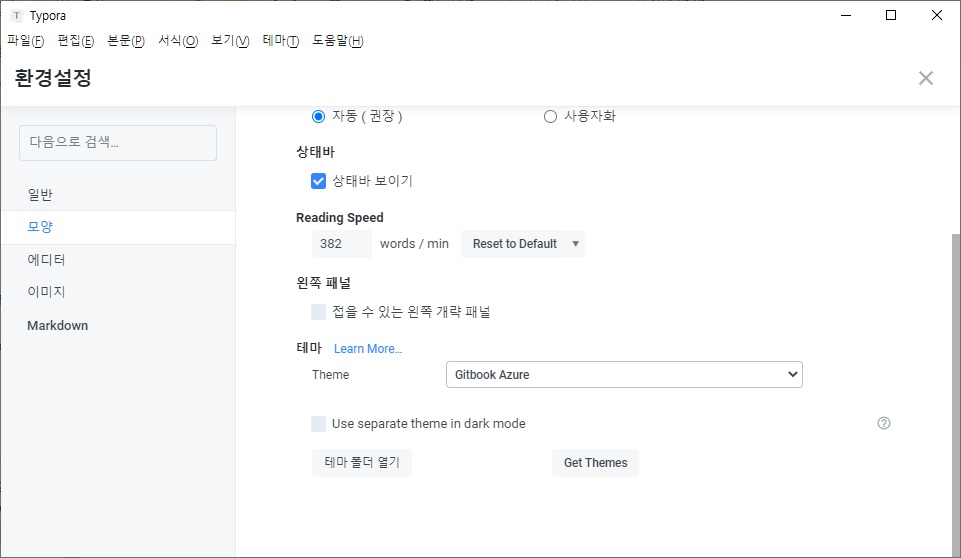Open the 편집(E) menu
The width and height of the screenshot is (961, 558).
pos(75,41)
